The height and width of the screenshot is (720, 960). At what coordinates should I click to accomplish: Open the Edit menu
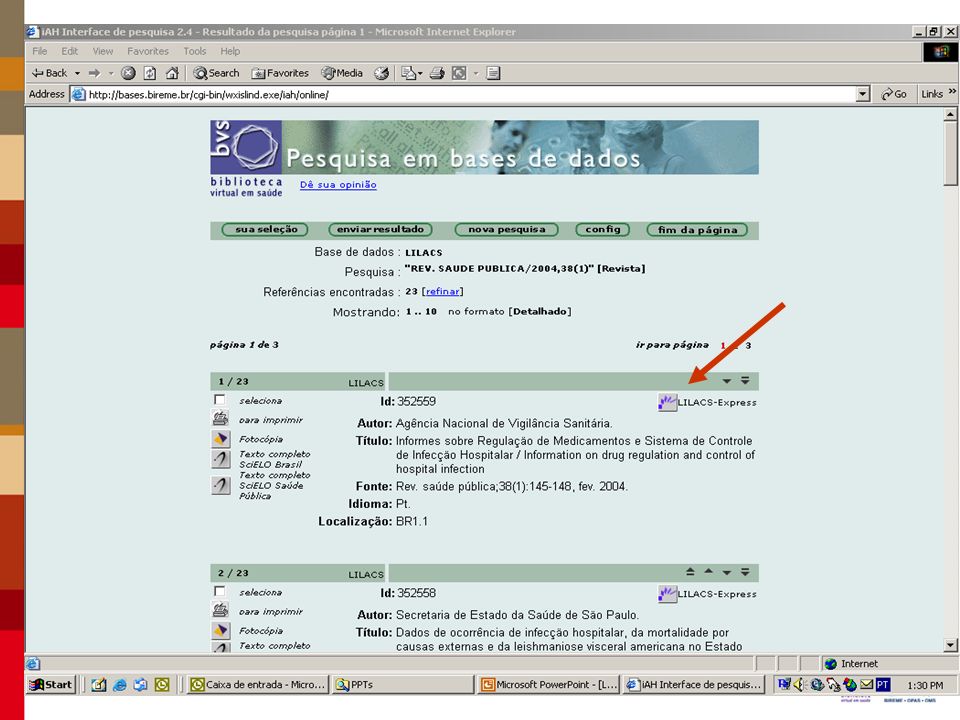point(69,51)
